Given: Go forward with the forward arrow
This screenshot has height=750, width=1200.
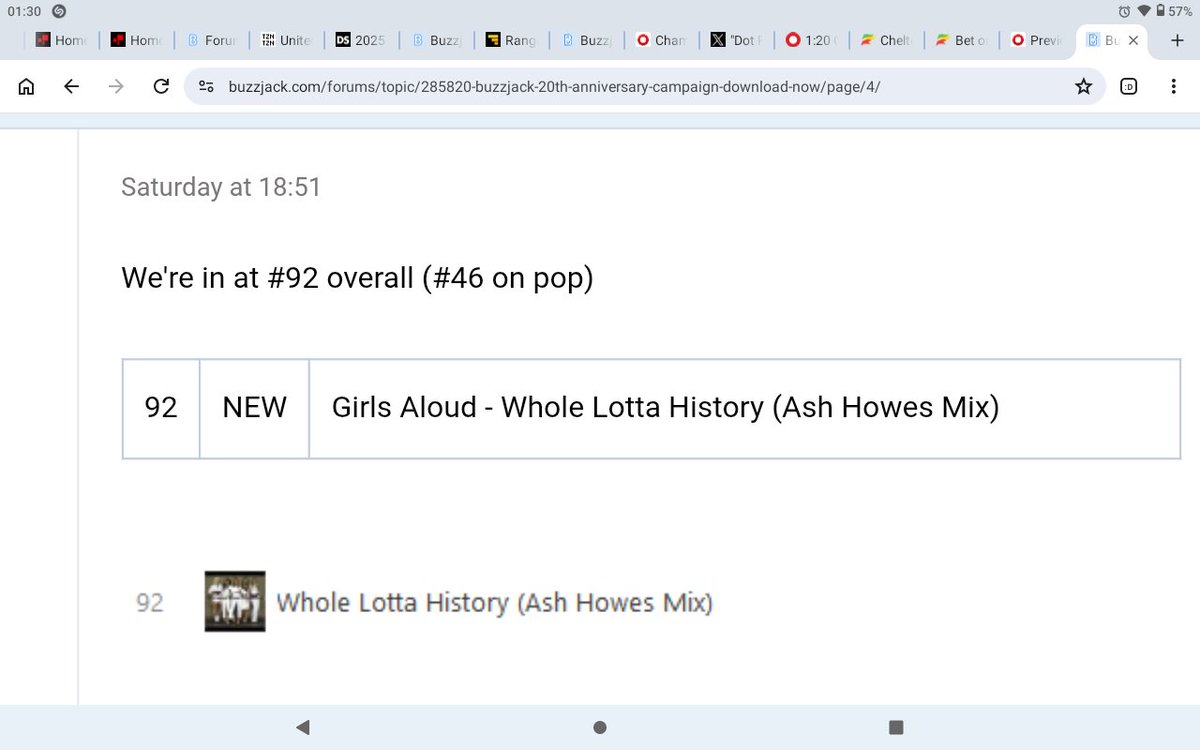Looking at the screenshot, I should tap(116, 87).
